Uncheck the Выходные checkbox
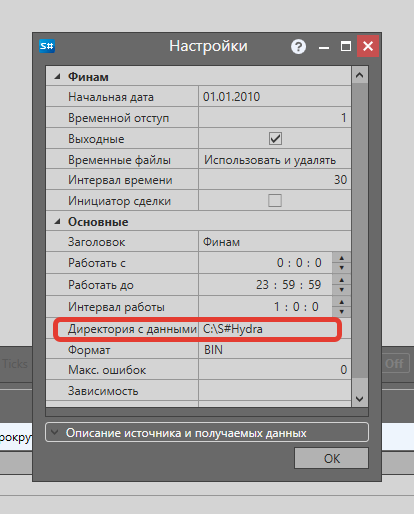Screen dimensions: 414x514 tap(275, 138)
